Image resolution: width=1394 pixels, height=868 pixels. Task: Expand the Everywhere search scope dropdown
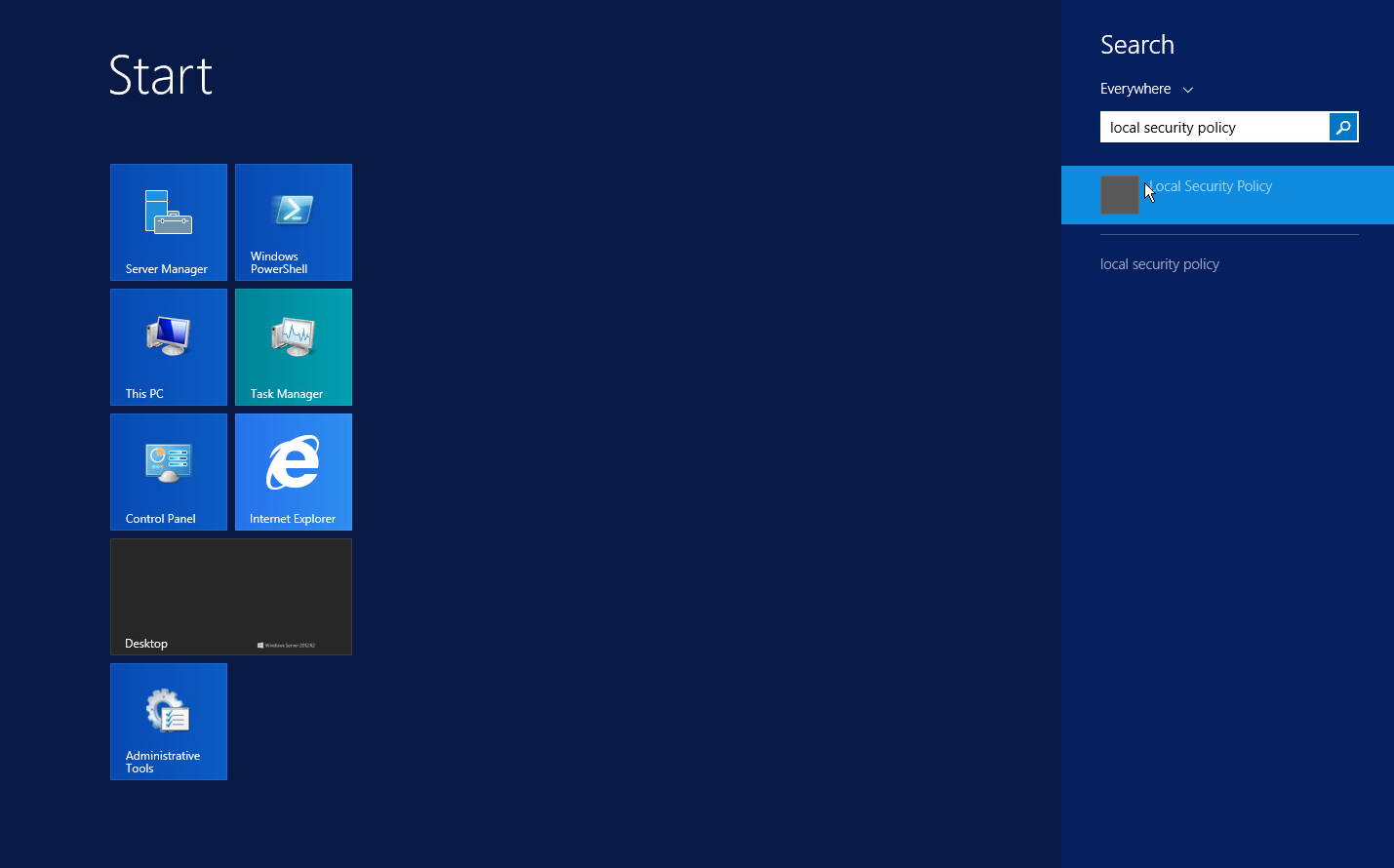click(x=1135, y=89)
